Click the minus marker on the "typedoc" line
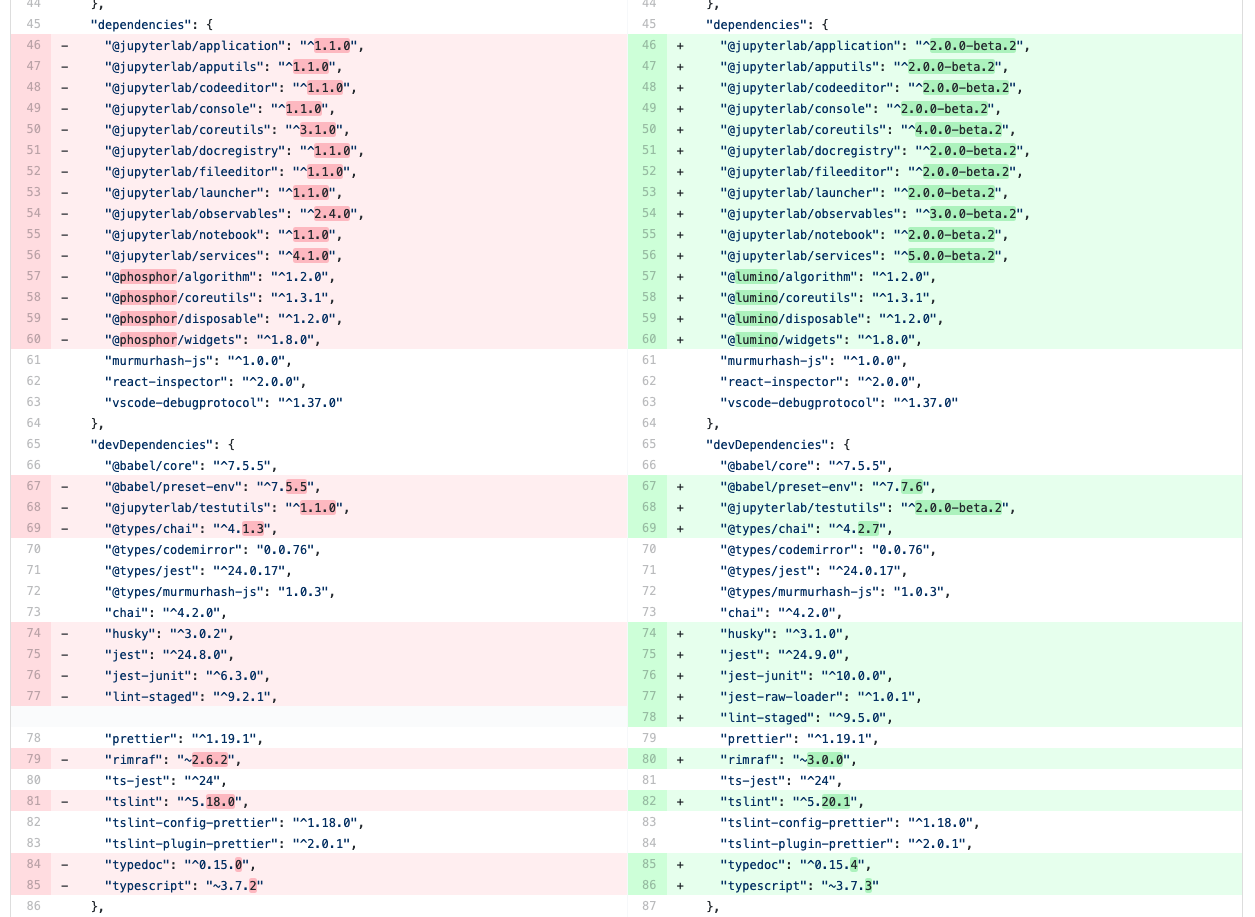 [x=64, y=864]
